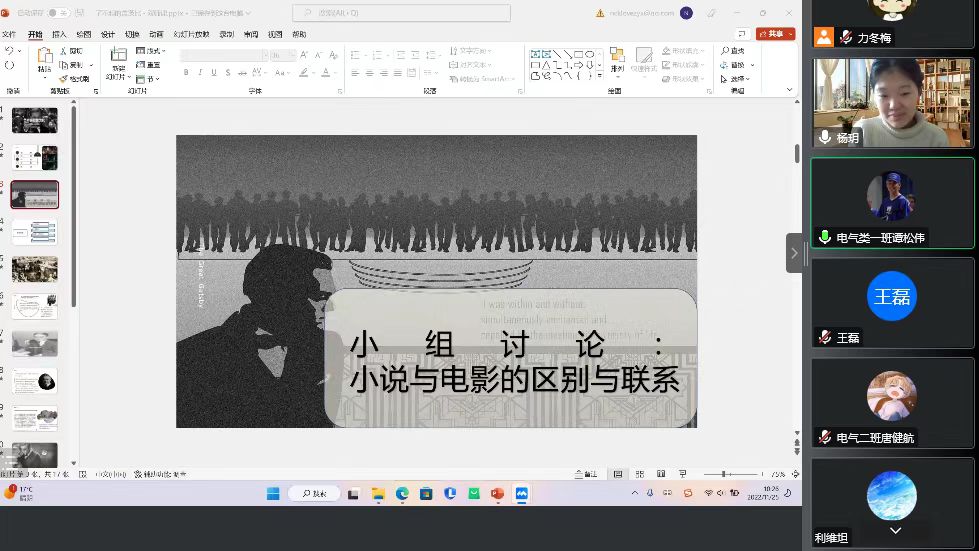The image size is (979, 551).
Task: Collapse the ribbon with bottom-right chevron
Action: pyautogui.click(x=789, y=90)
